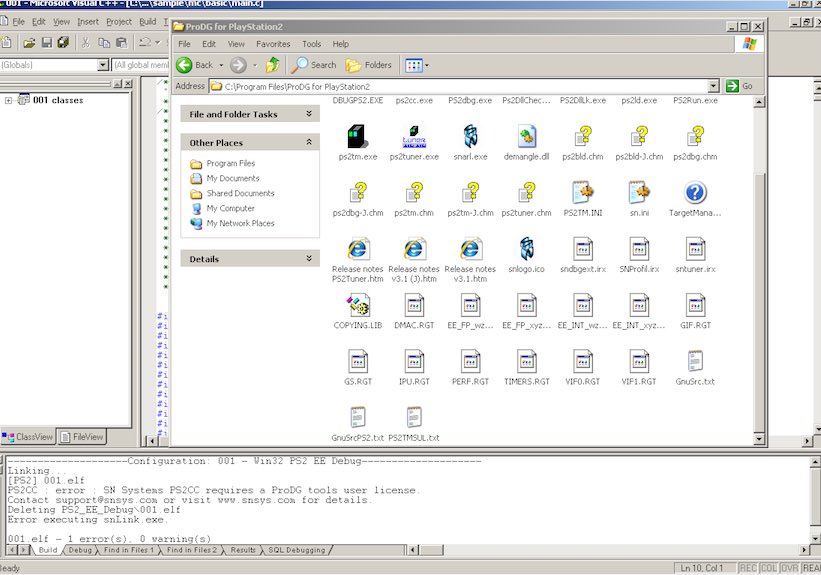Screen dimensions: 821x575
Task: Open ps2tm.exe file icon
Action: [358, 137]
